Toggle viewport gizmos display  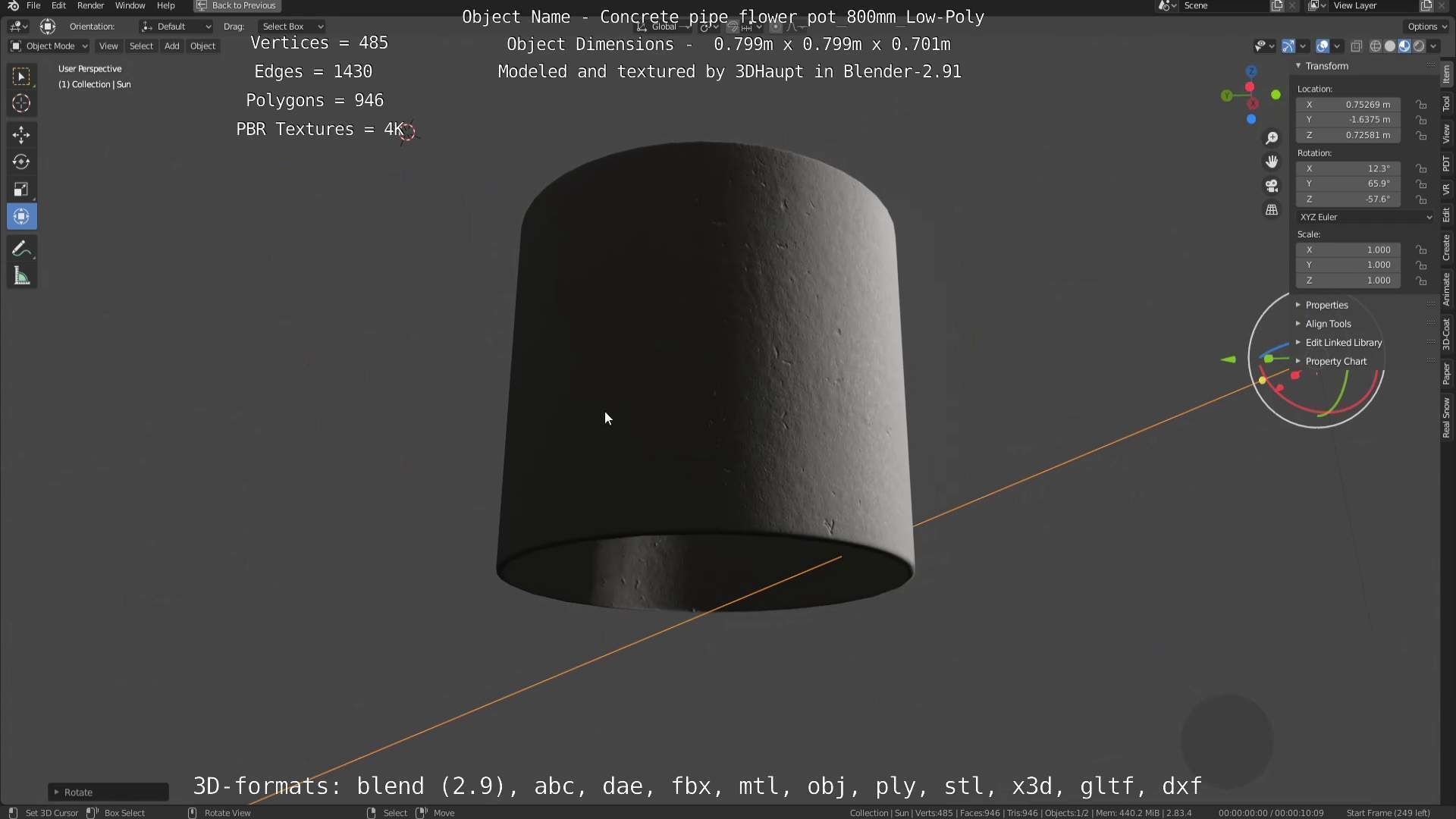point(1288,46)
